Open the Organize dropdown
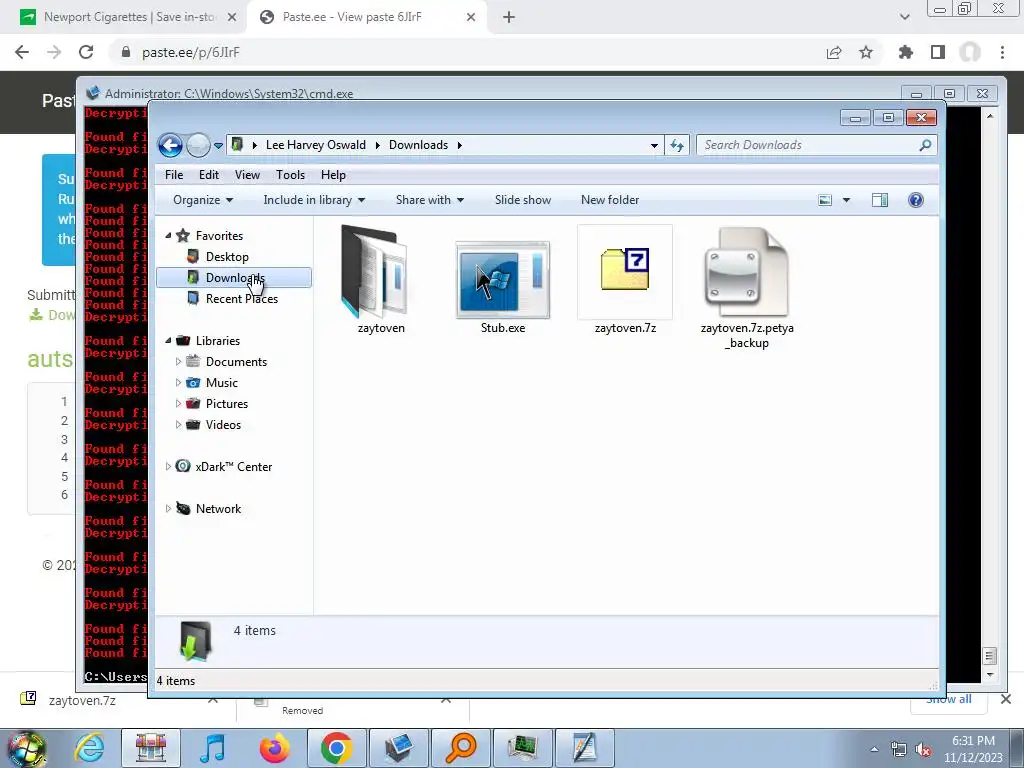This screenshot has height=768, width=1024. point(202,200)
